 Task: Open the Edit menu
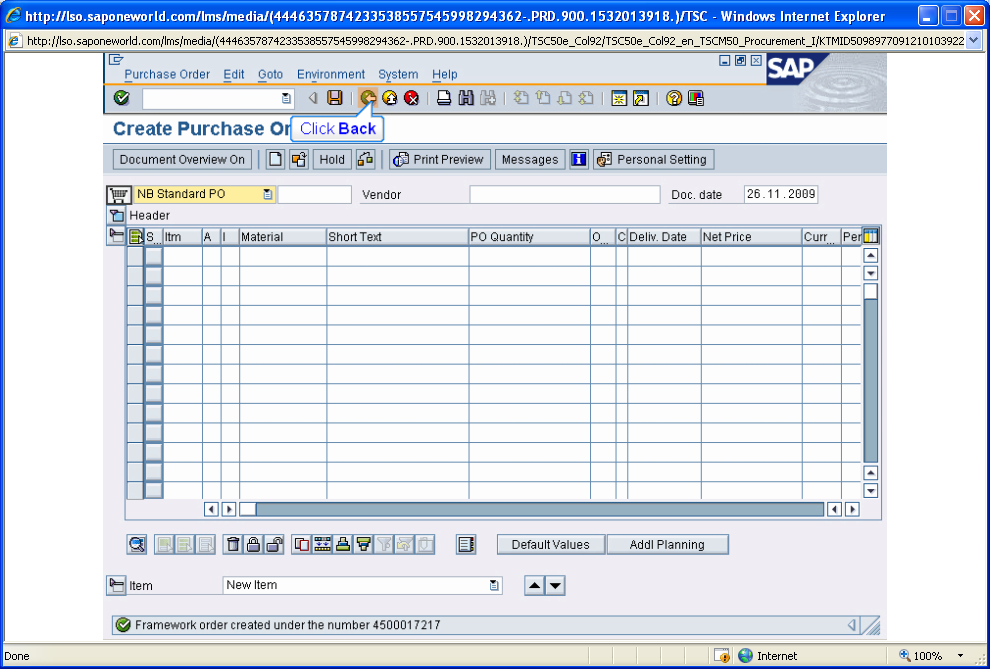(x=234, y=74)
